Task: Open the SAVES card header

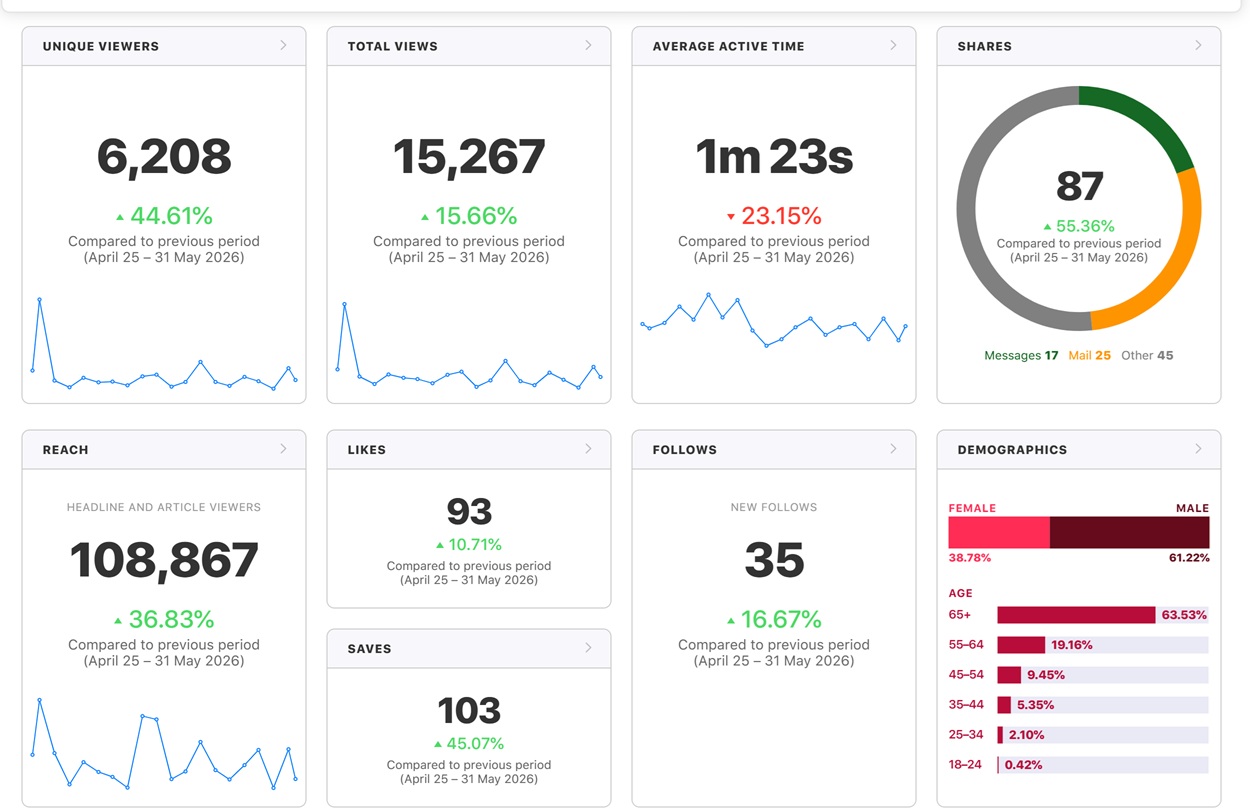Action: pos(469,649)
